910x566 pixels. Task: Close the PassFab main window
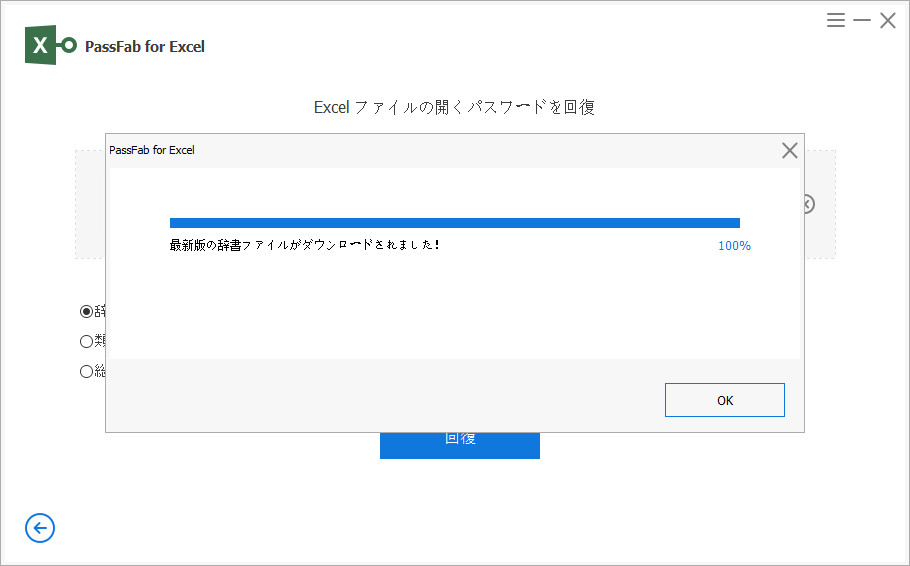pos(888,20)
